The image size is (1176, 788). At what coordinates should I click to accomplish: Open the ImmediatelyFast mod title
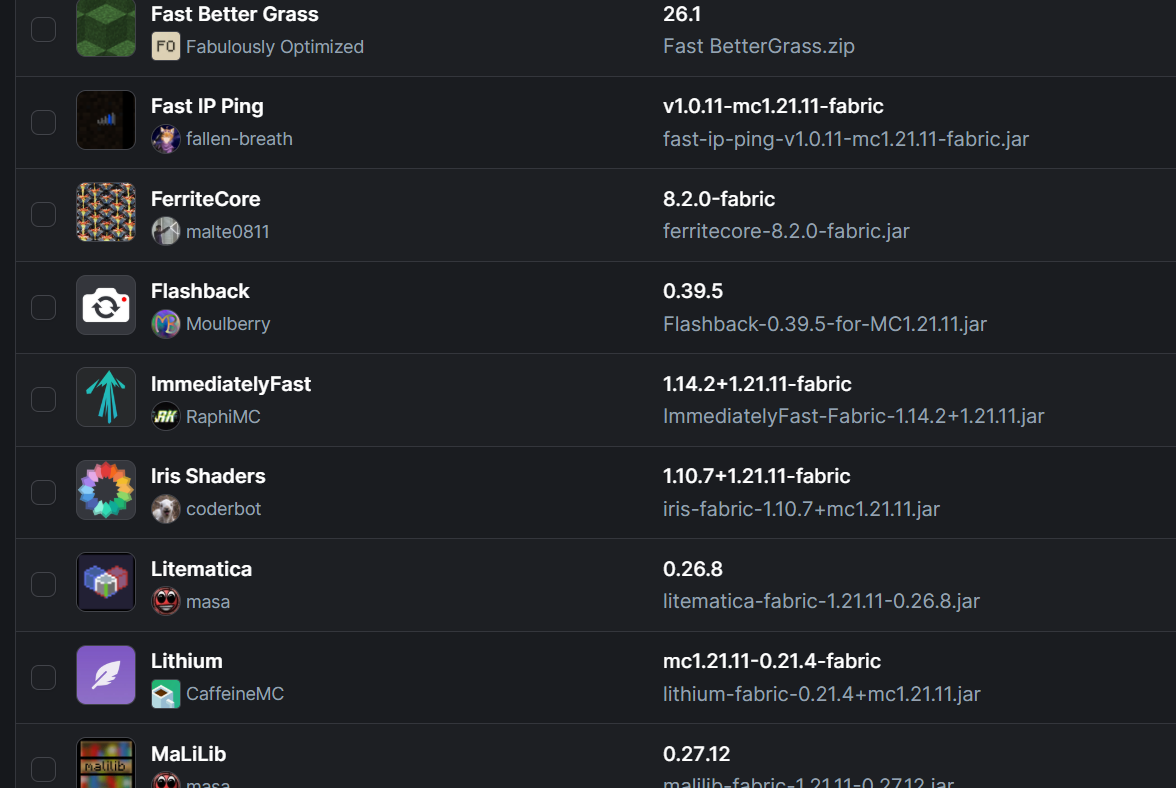tap(231, 384)
